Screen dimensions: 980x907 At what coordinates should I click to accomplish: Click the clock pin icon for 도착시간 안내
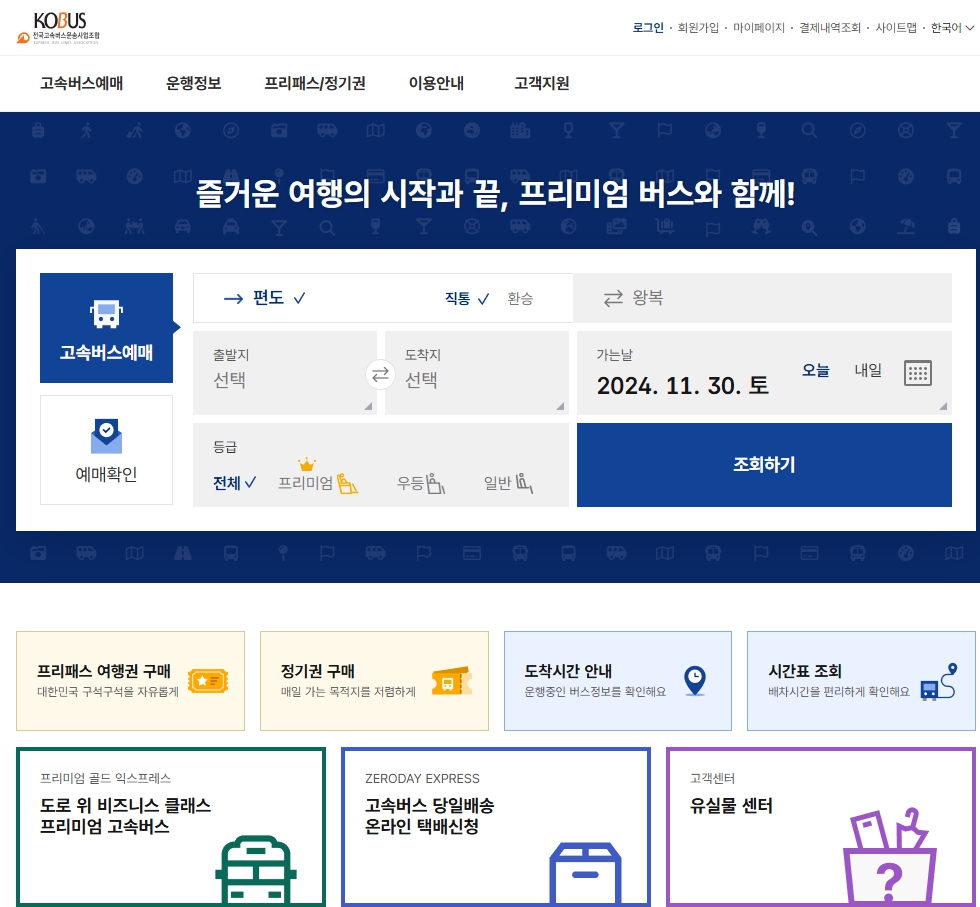[694, 679]
